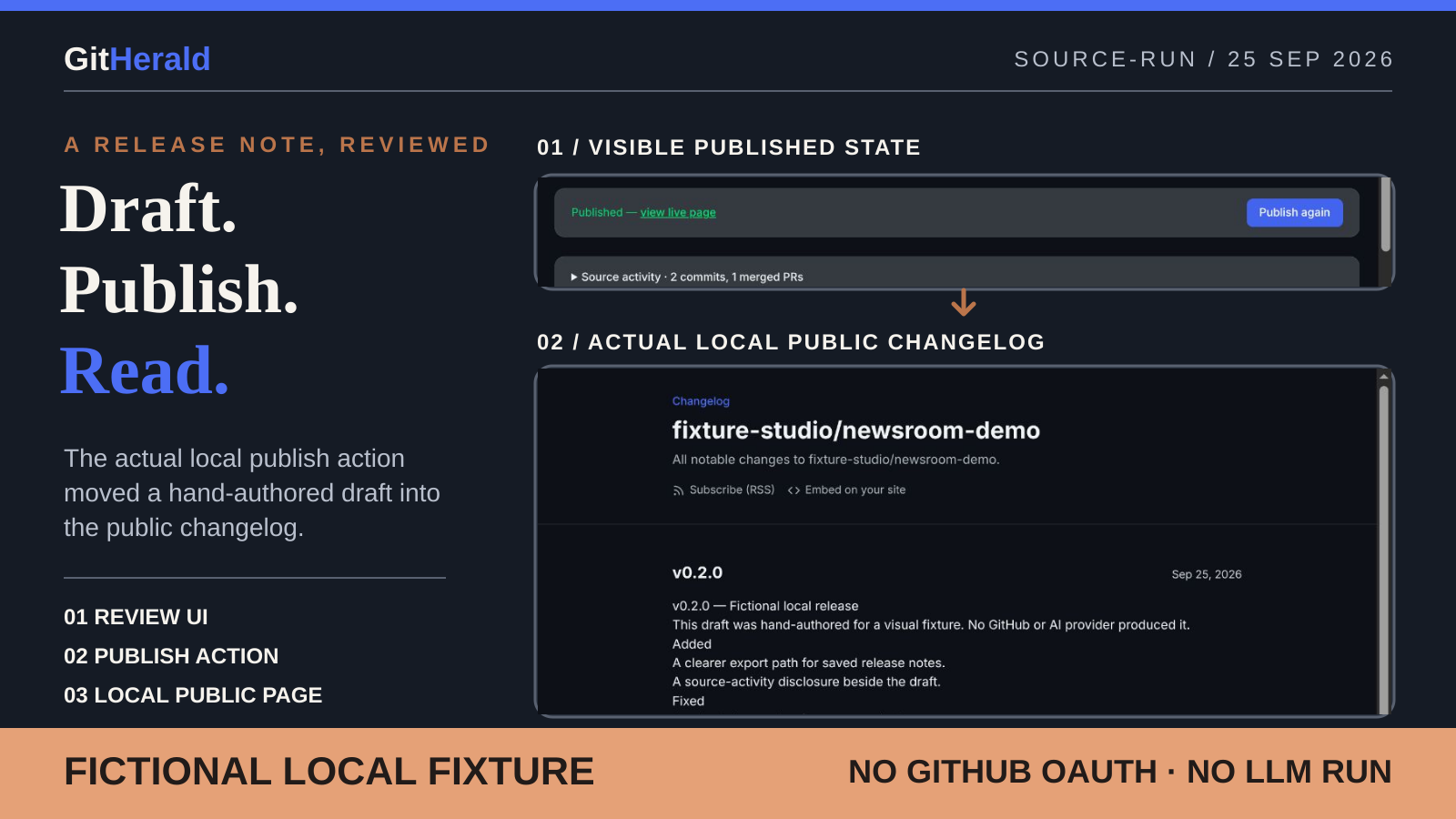Click the embed code brackets icon

[794, 490]
